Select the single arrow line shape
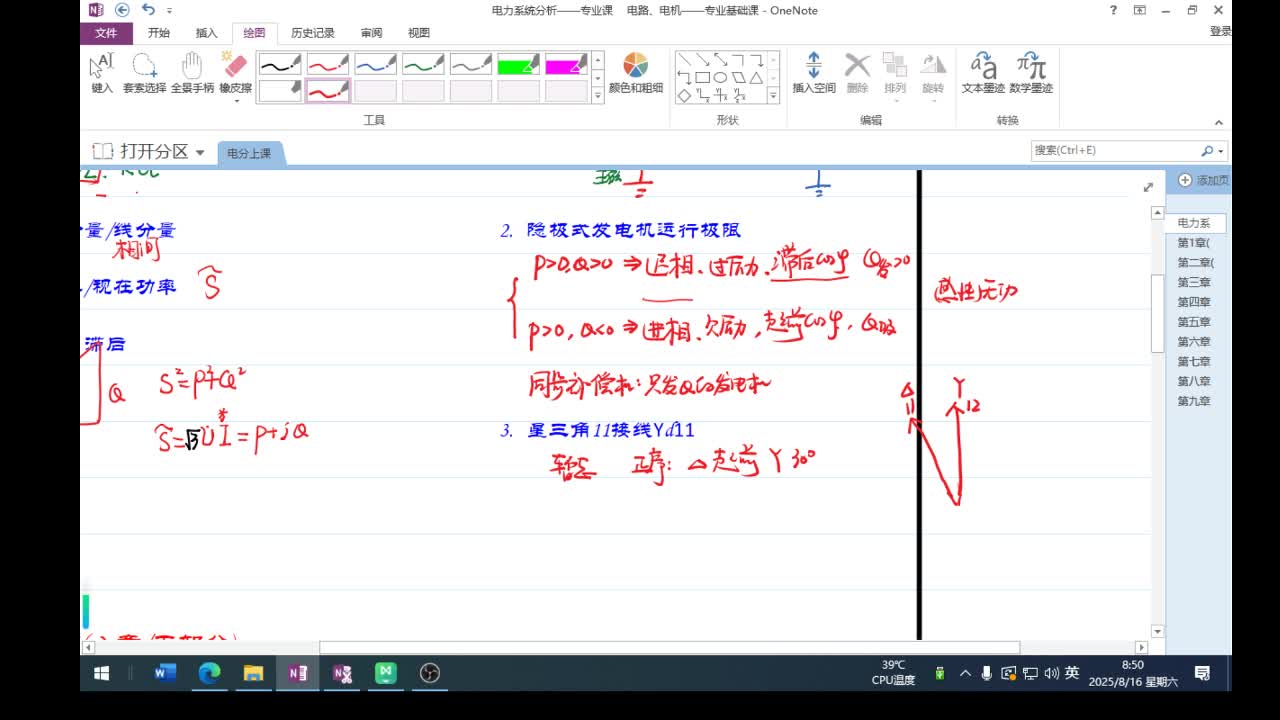The height and width of the screenshot is (720, 1280). coord(702,60)
